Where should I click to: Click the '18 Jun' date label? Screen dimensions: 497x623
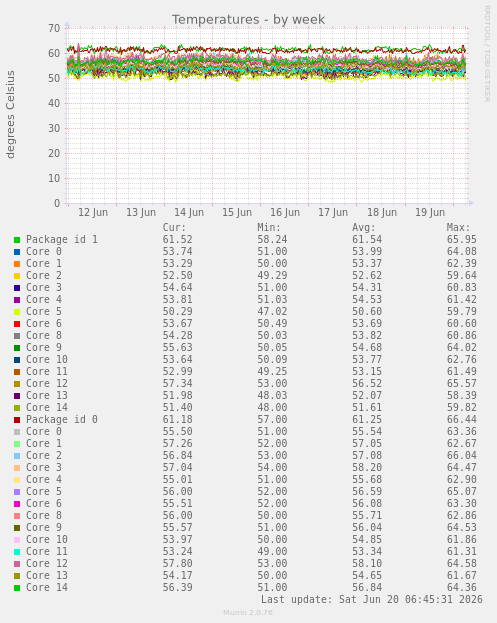[x=382, y=212]
